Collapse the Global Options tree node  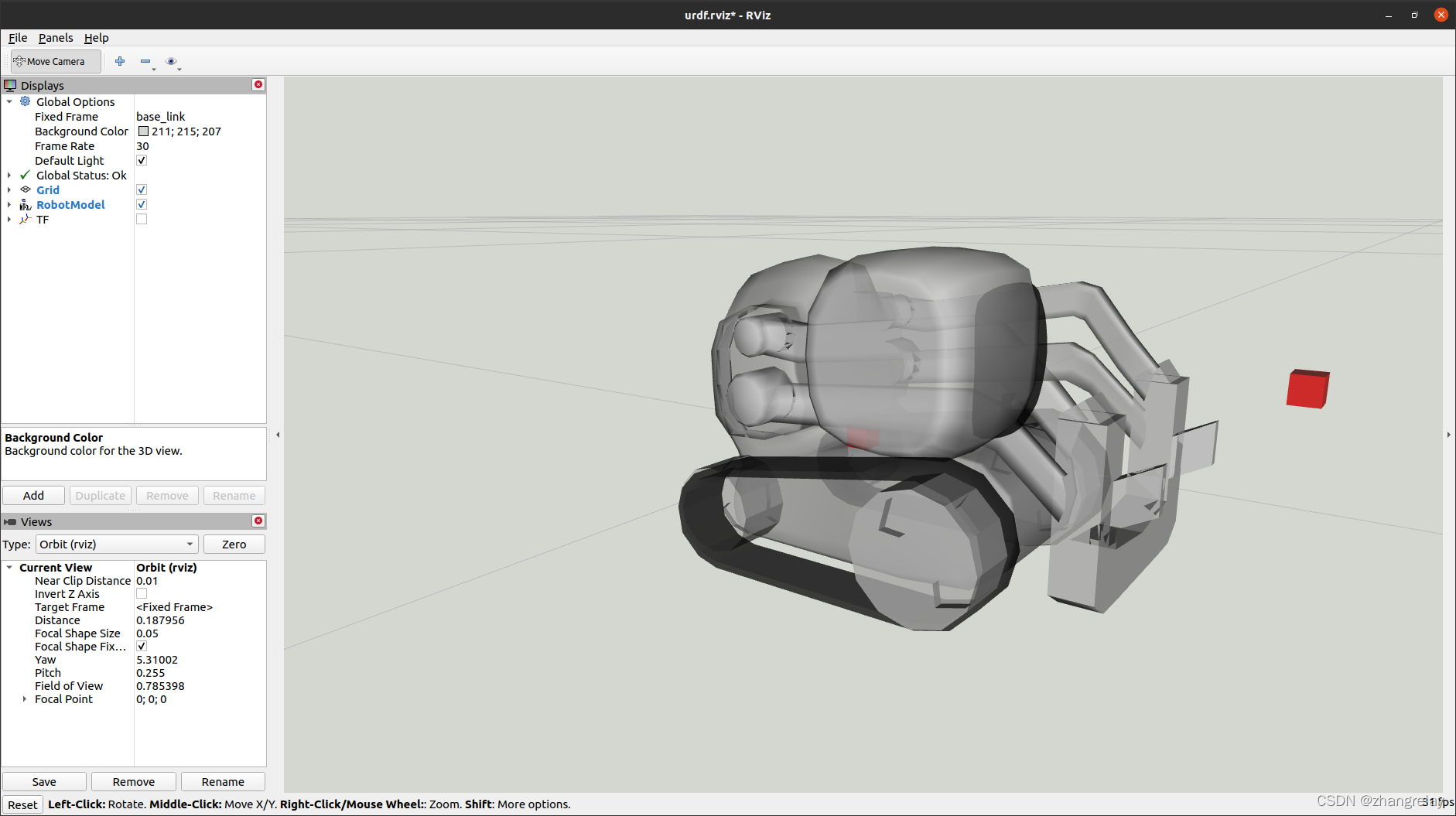point(9,101)
